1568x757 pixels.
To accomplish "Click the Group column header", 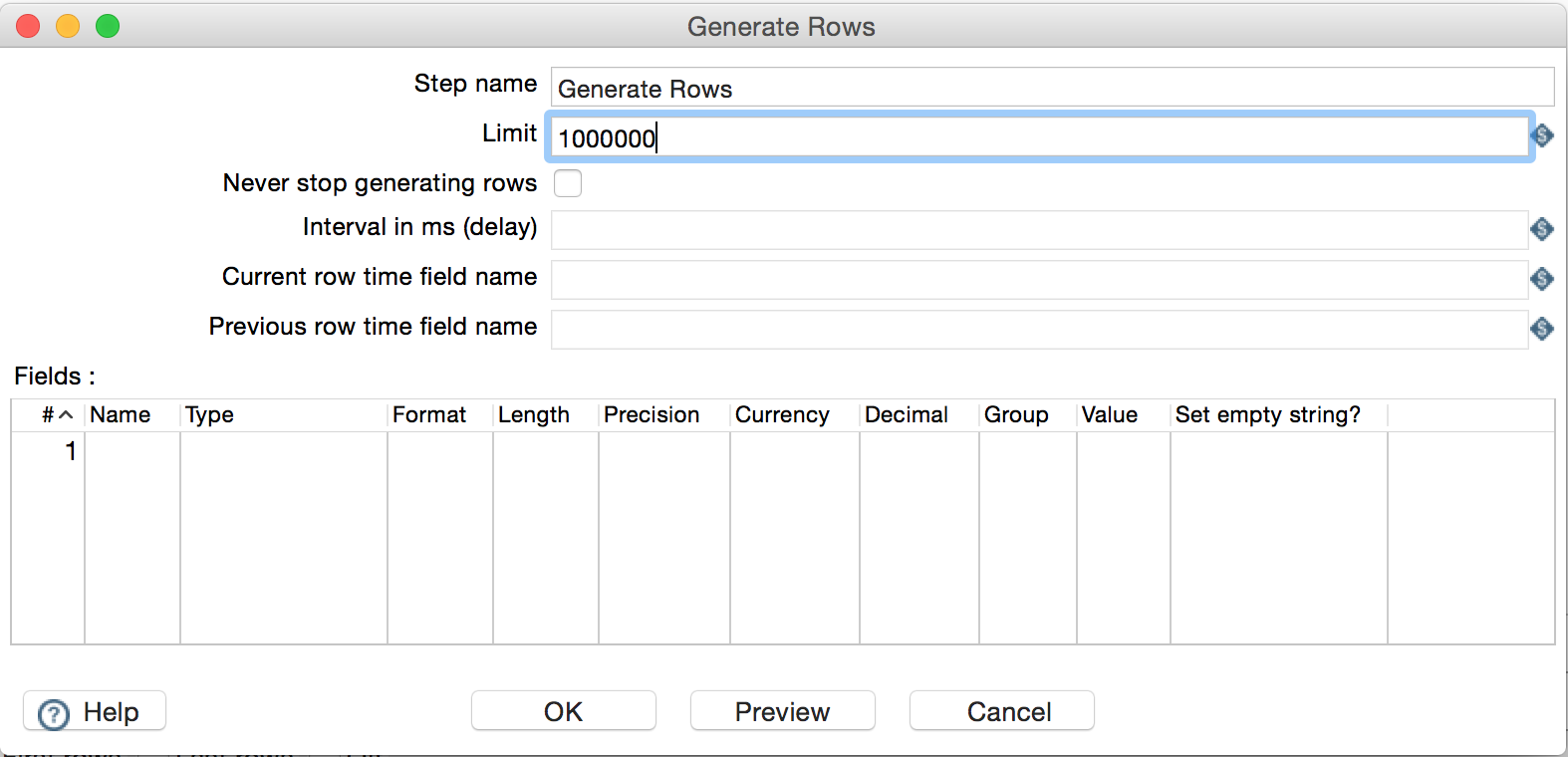I will tap(1028, 415).
